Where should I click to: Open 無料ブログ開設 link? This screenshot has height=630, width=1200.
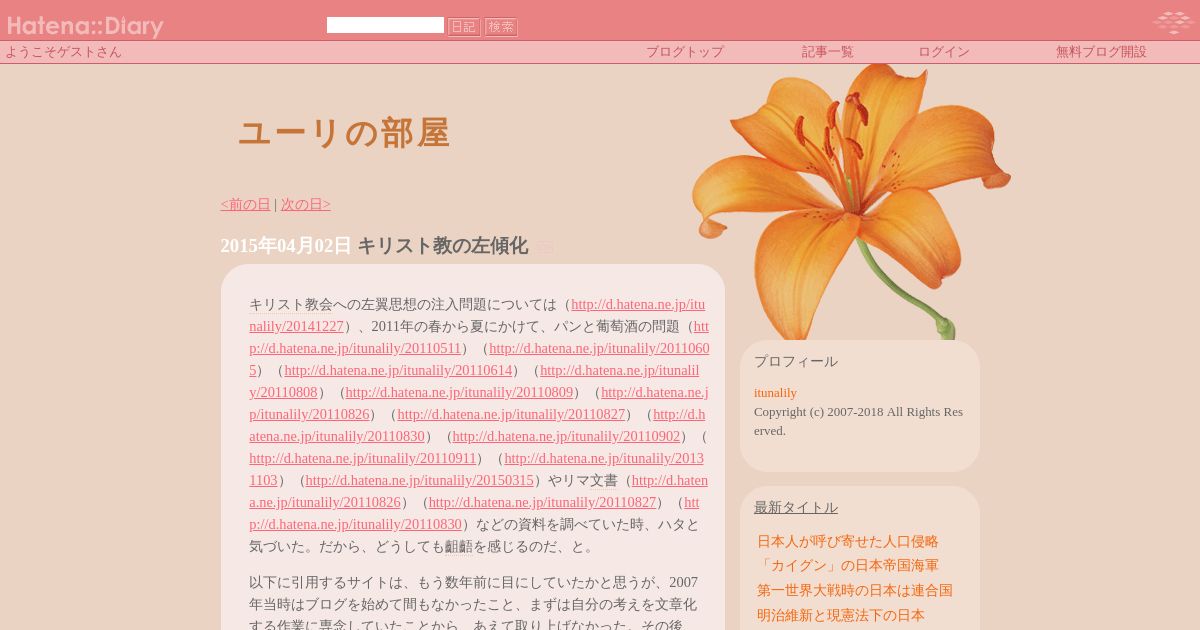tap(1101, 52)
